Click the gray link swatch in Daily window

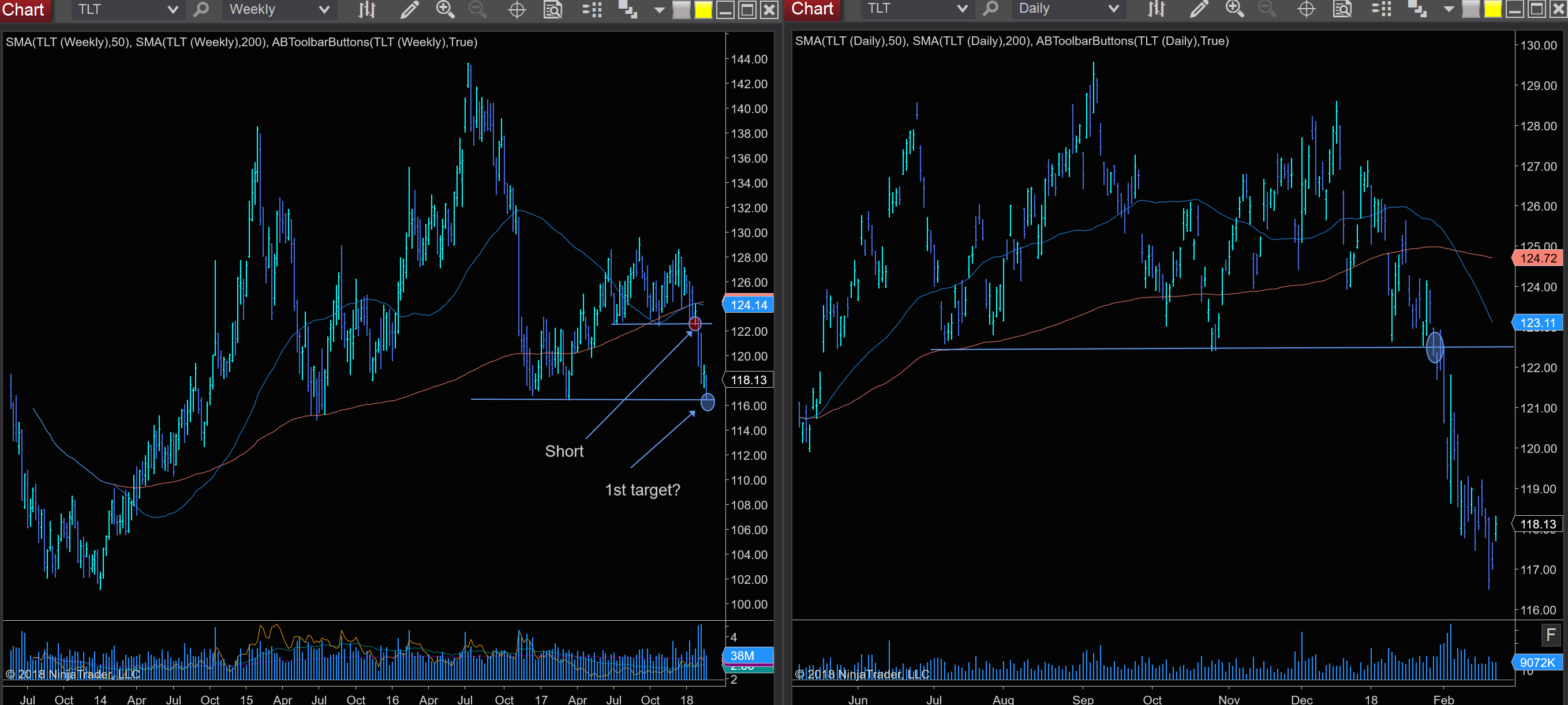pos(1470,9)
